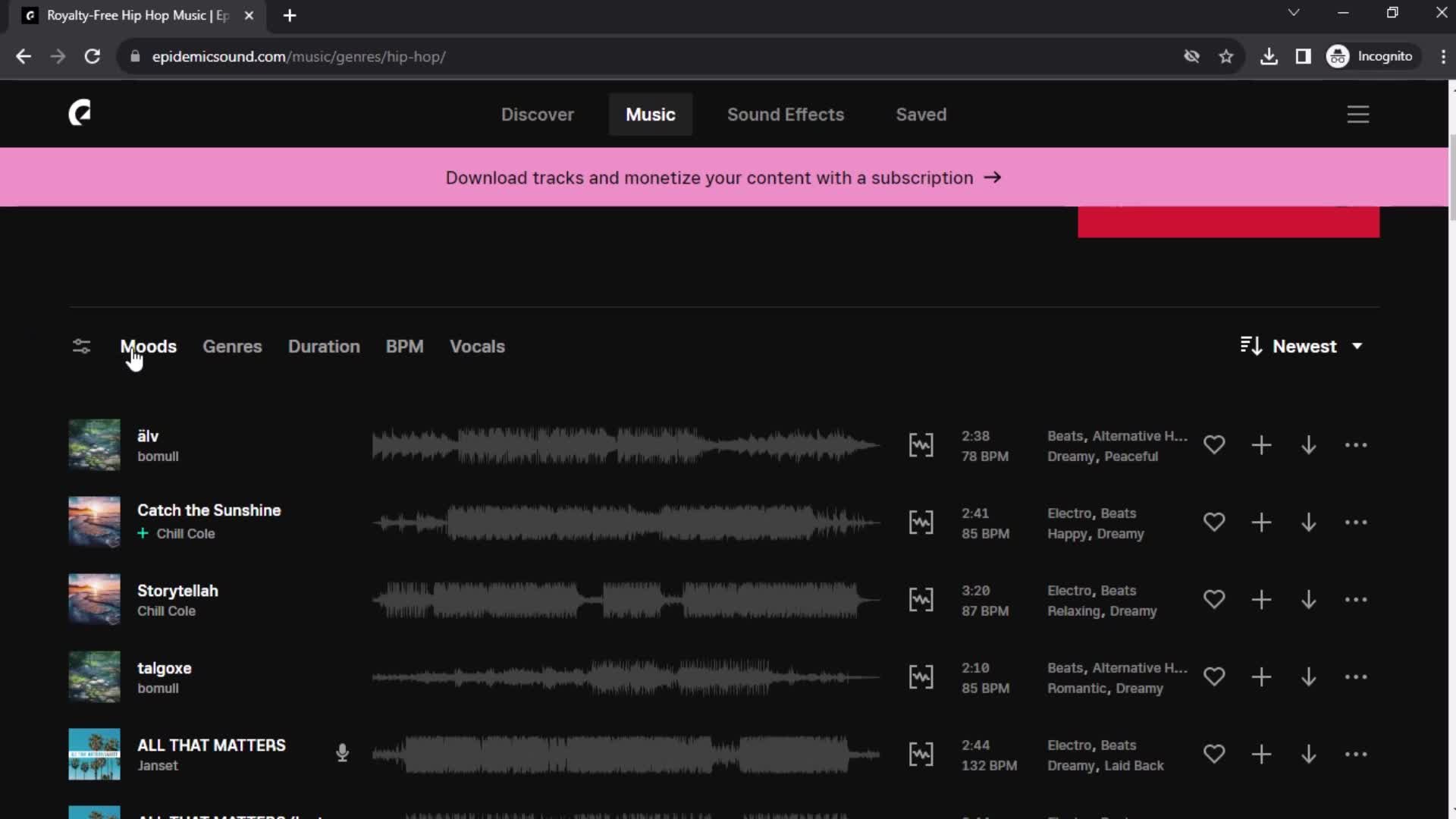This screenshot has width=1456, height=819.
Task: Click the like heart icon for älv
Action: (1214, 445)
